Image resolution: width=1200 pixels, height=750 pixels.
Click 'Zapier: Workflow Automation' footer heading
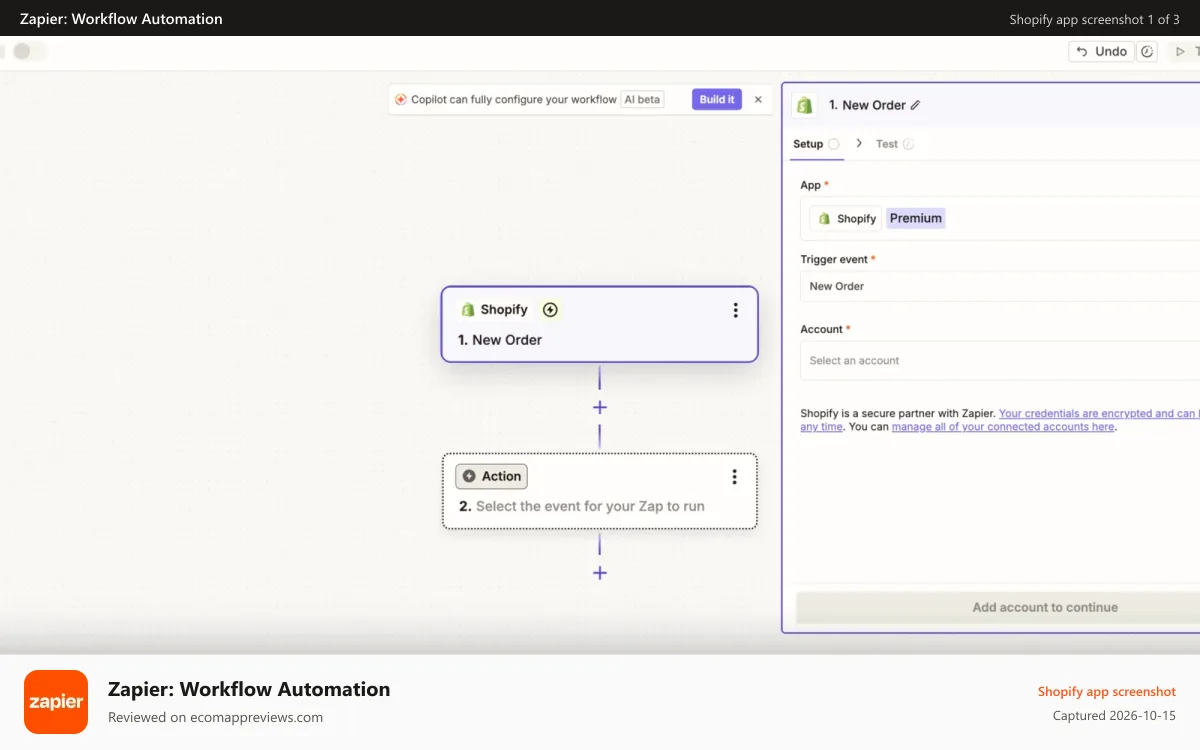coord(249,689)
